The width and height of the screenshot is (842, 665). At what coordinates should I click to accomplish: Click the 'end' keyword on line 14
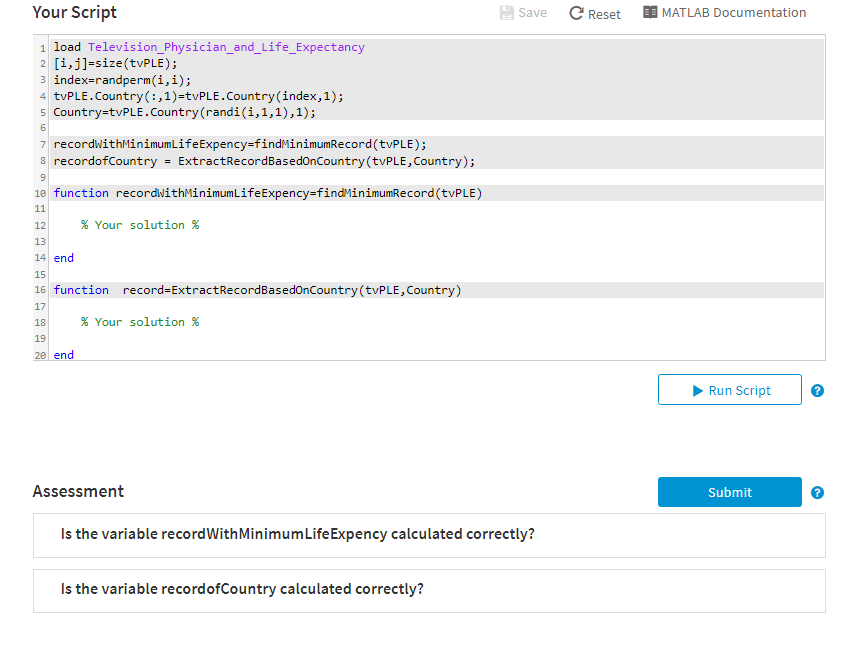[63, 258]
